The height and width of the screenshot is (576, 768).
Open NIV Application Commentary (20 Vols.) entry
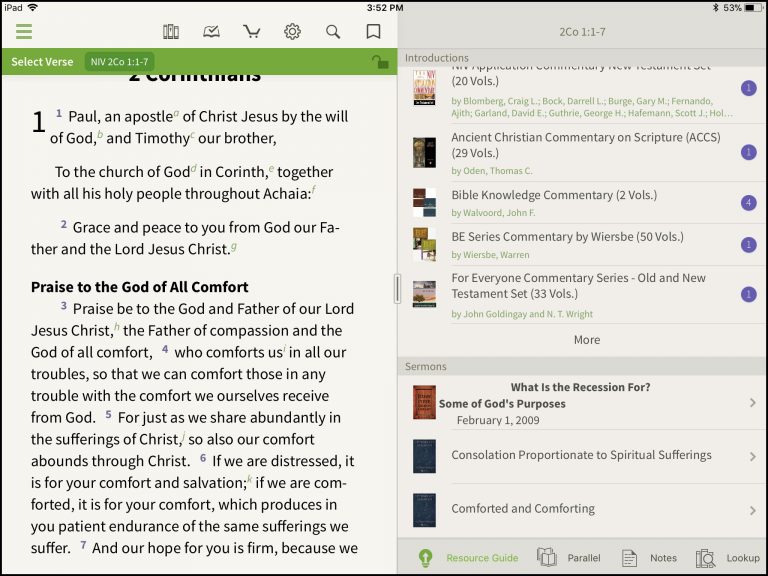pos(583,95)
